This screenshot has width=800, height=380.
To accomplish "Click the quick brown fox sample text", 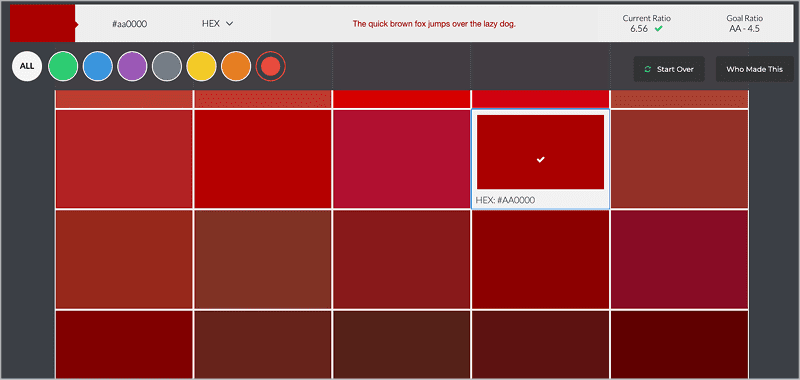I will 434,23.
